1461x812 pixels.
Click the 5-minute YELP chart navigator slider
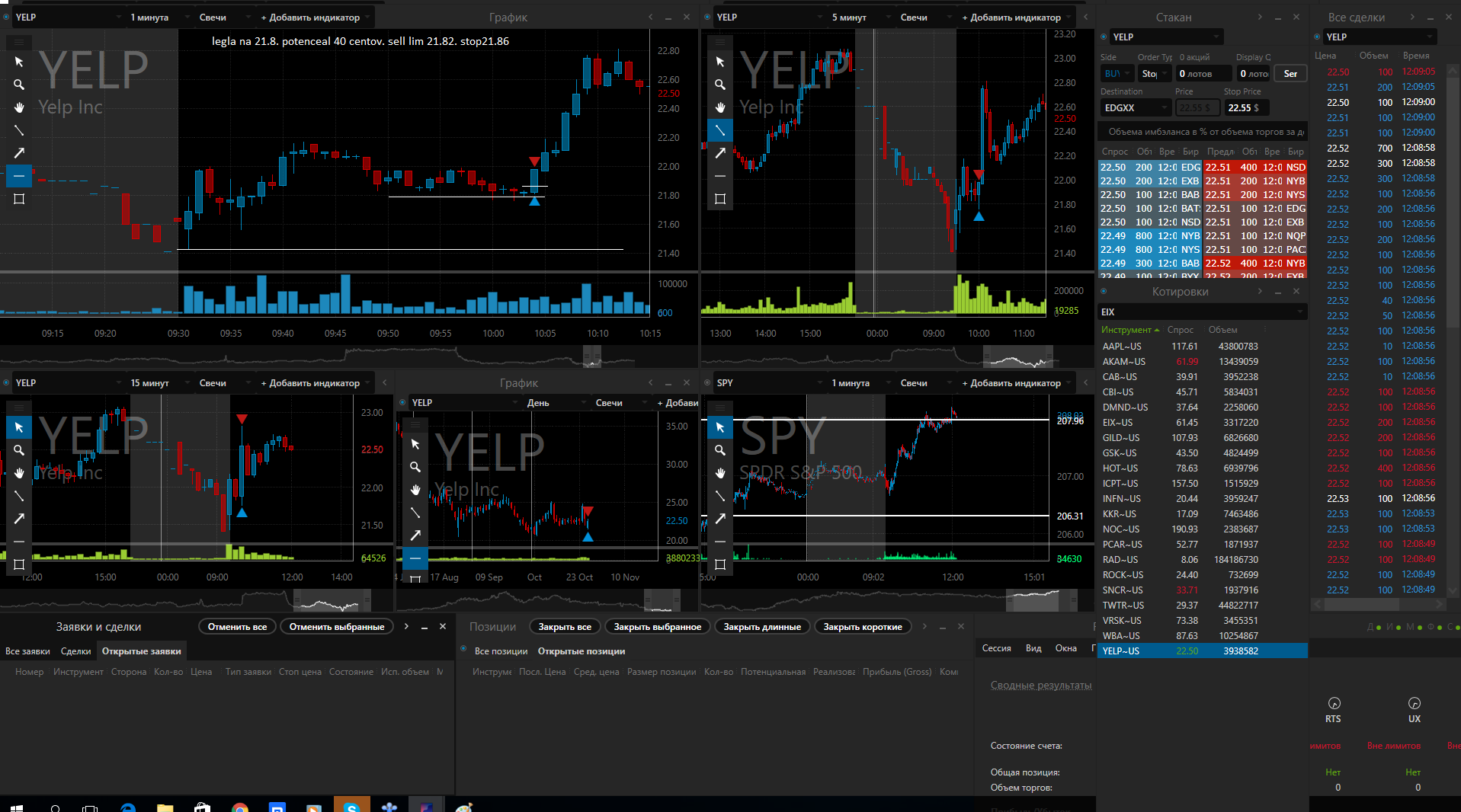[x=1017, y=356]
